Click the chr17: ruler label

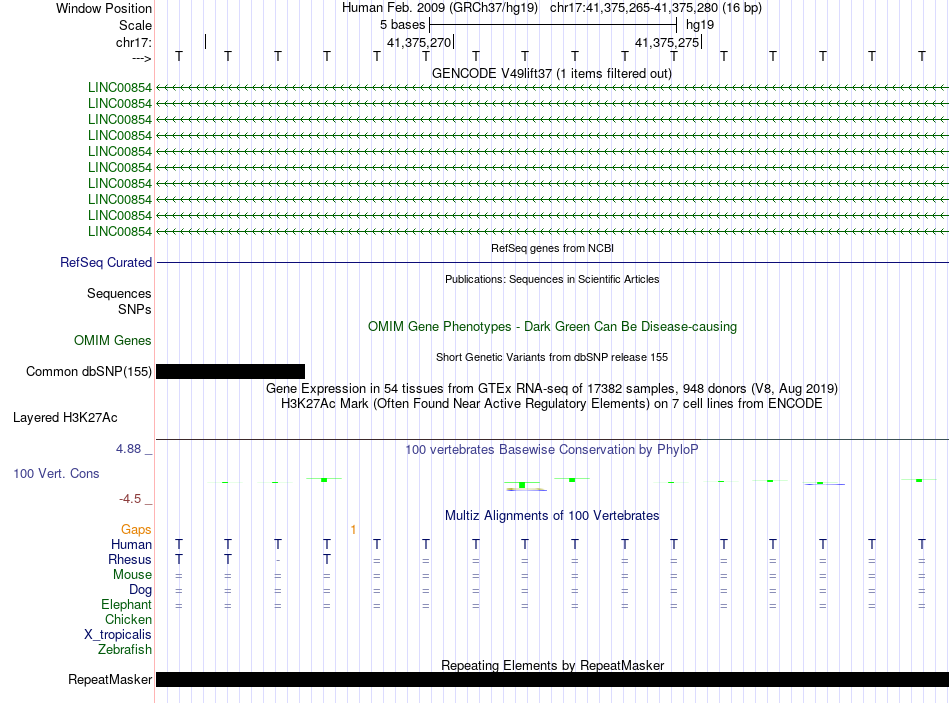133,42
